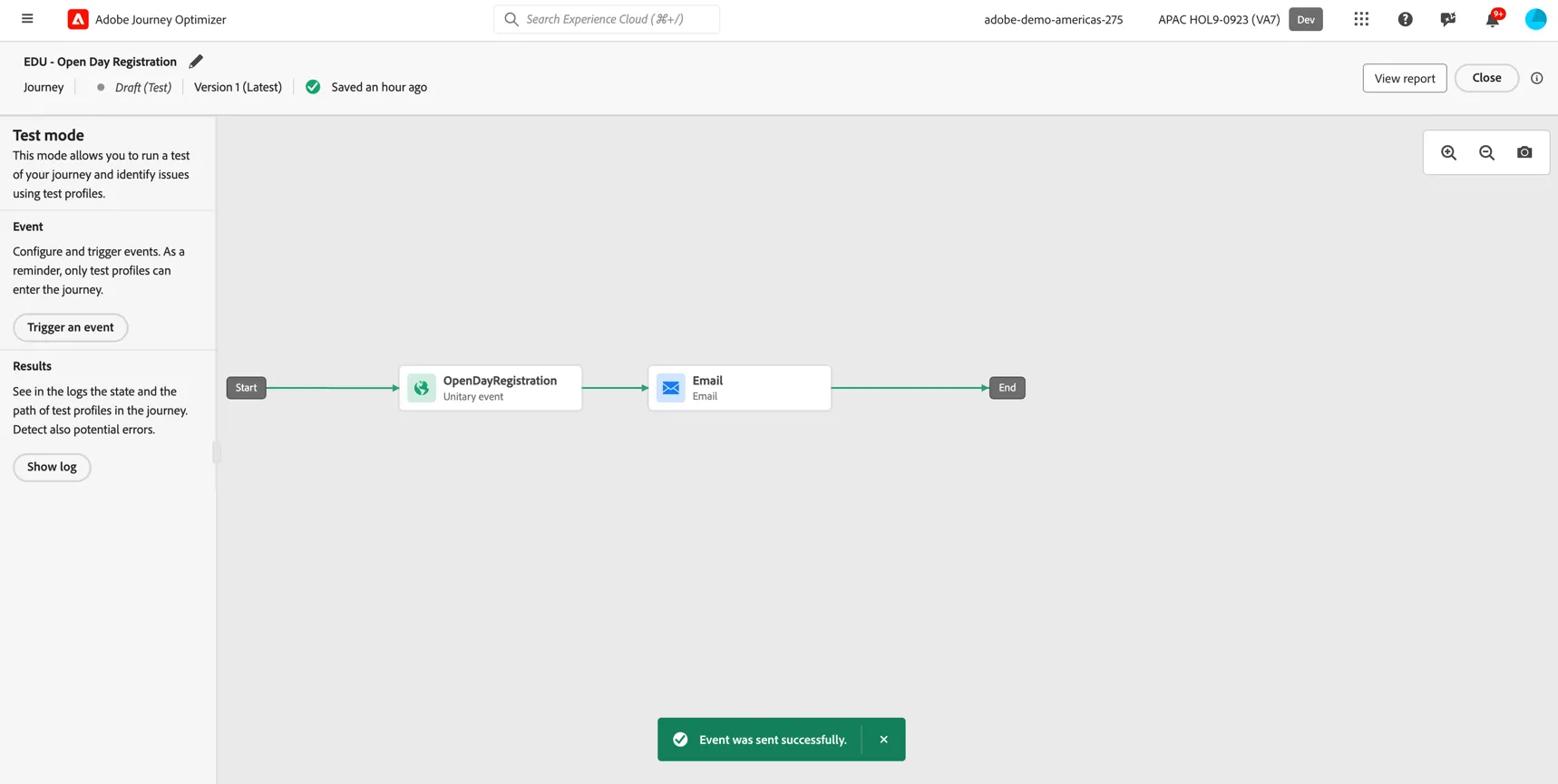Take a canvas screenshot with camera icon
The width and height of the screenshot is (1558, 784).
[x=1524, y=152]
